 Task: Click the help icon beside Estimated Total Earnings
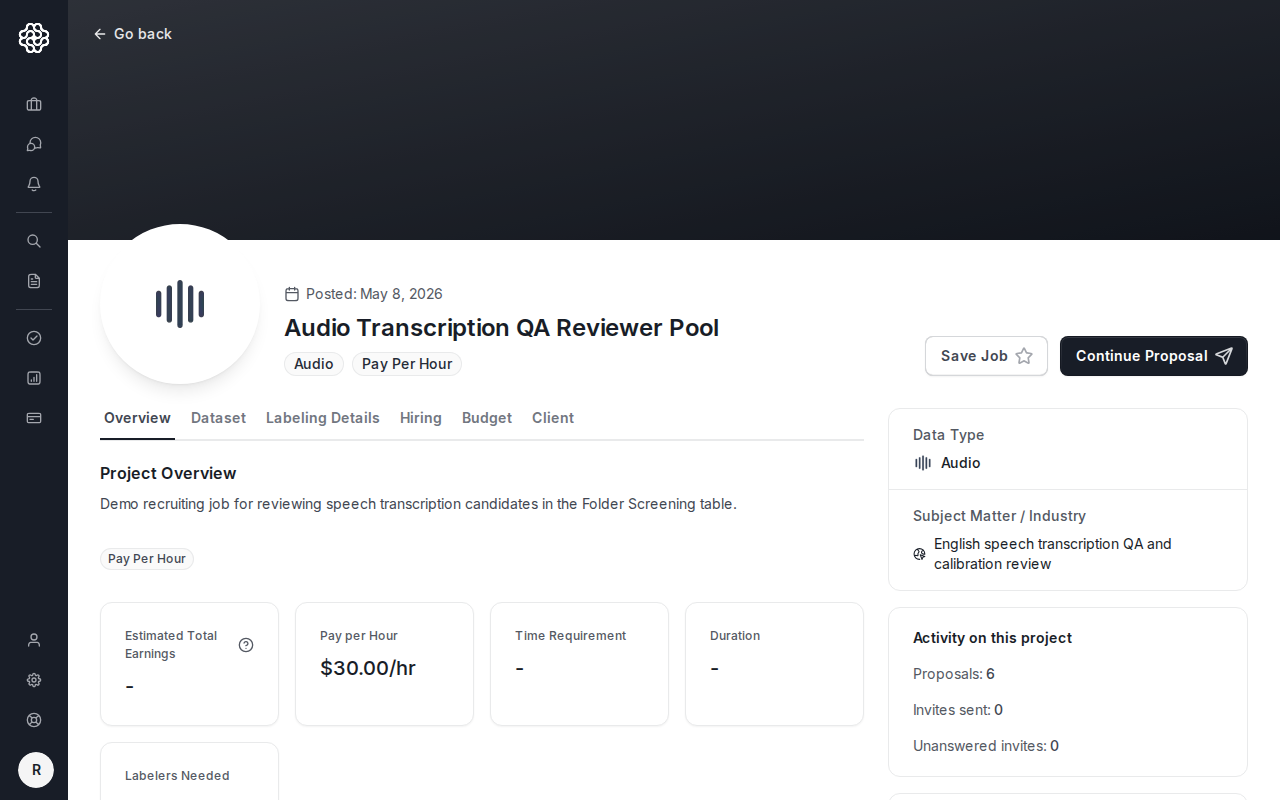[246, 645]
